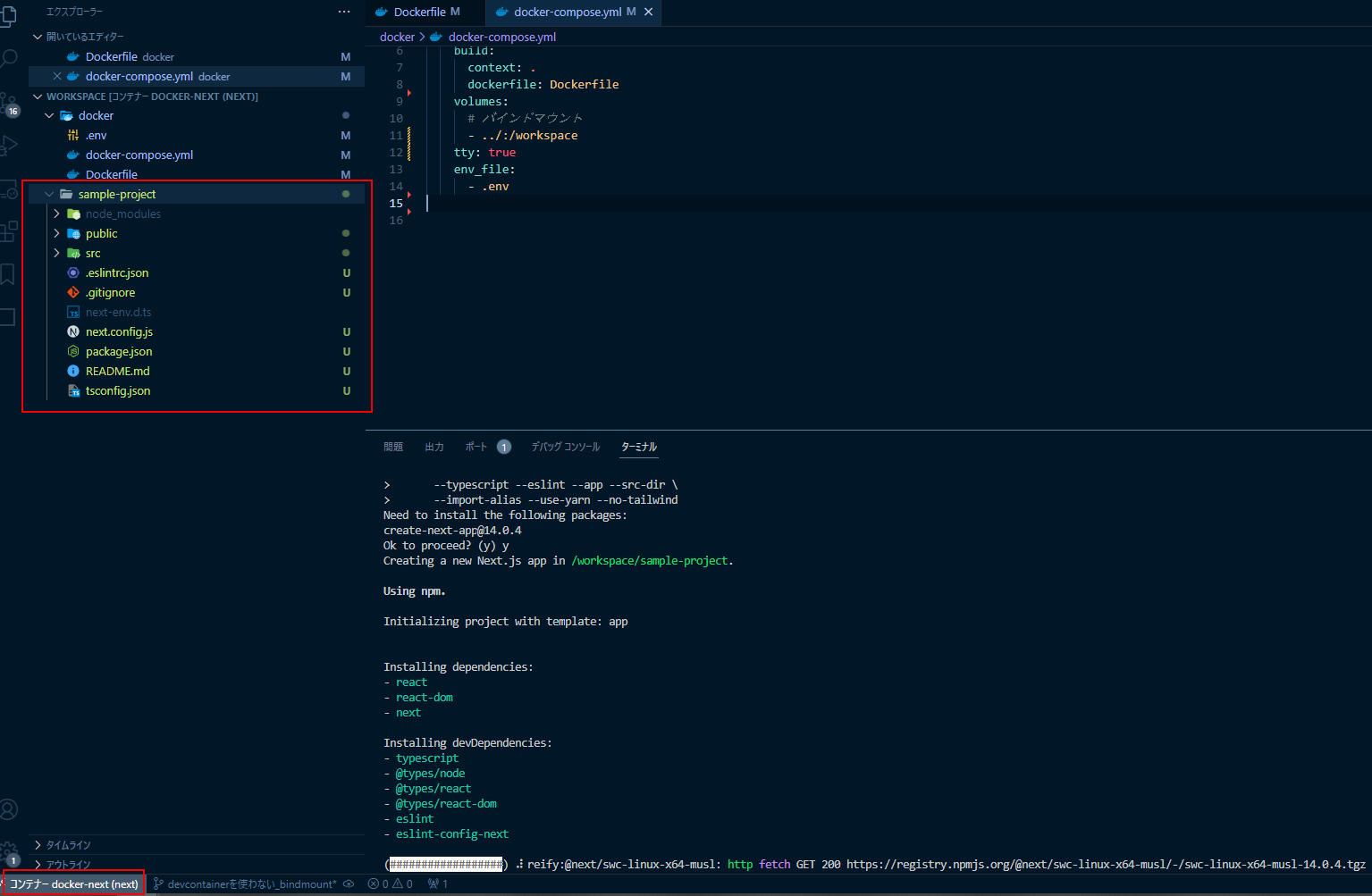
Task: Open the Manage gear icon
Action: 9,851
